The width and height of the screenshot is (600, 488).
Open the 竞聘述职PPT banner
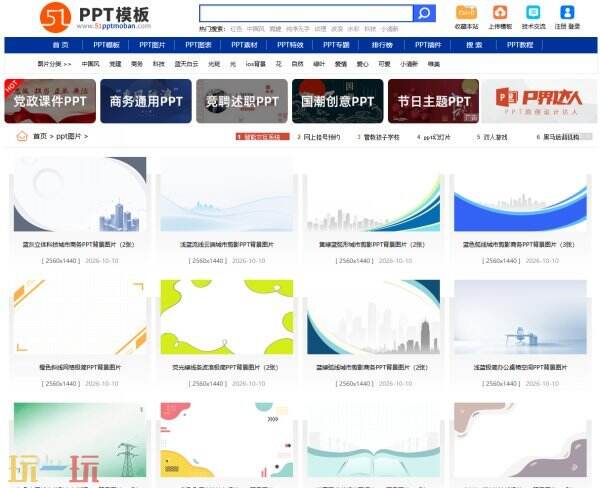pyautogui.click(x=242, y=101)
